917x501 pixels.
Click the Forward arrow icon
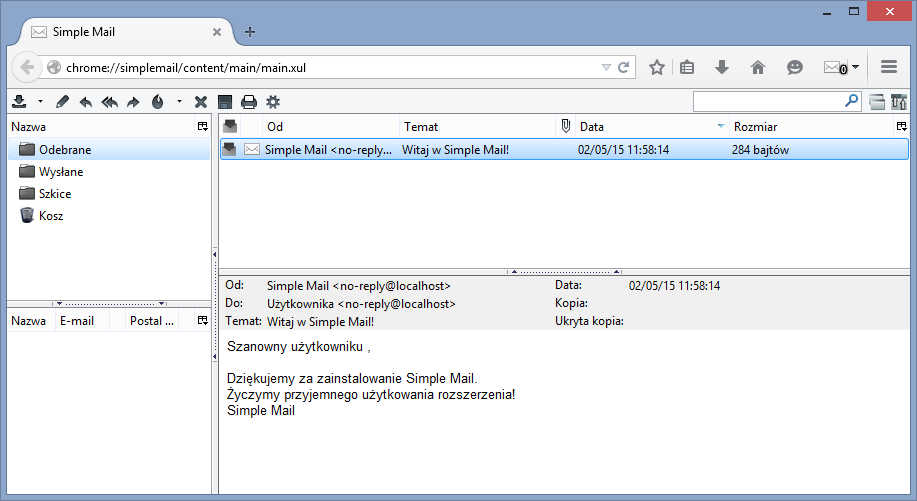pos(133,102)
